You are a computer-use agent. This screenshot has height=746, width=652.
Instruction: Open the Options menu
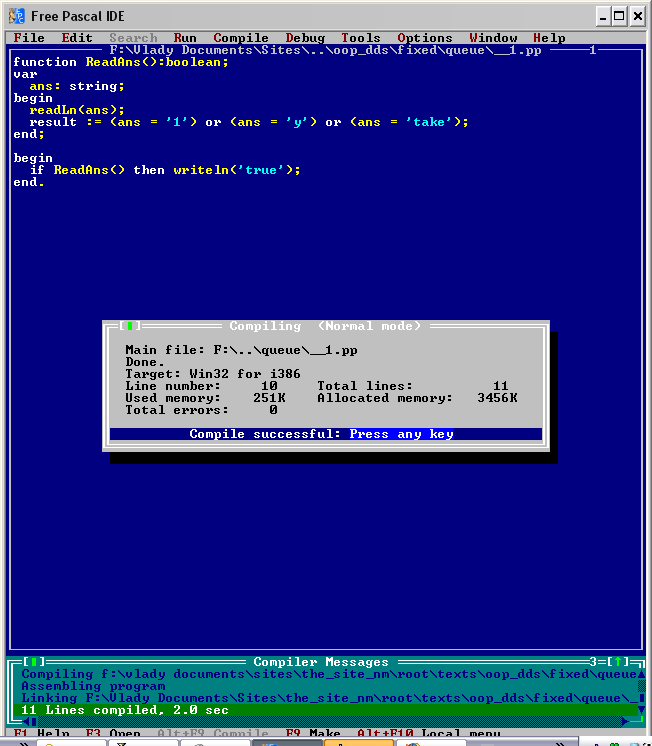[425, 38]
